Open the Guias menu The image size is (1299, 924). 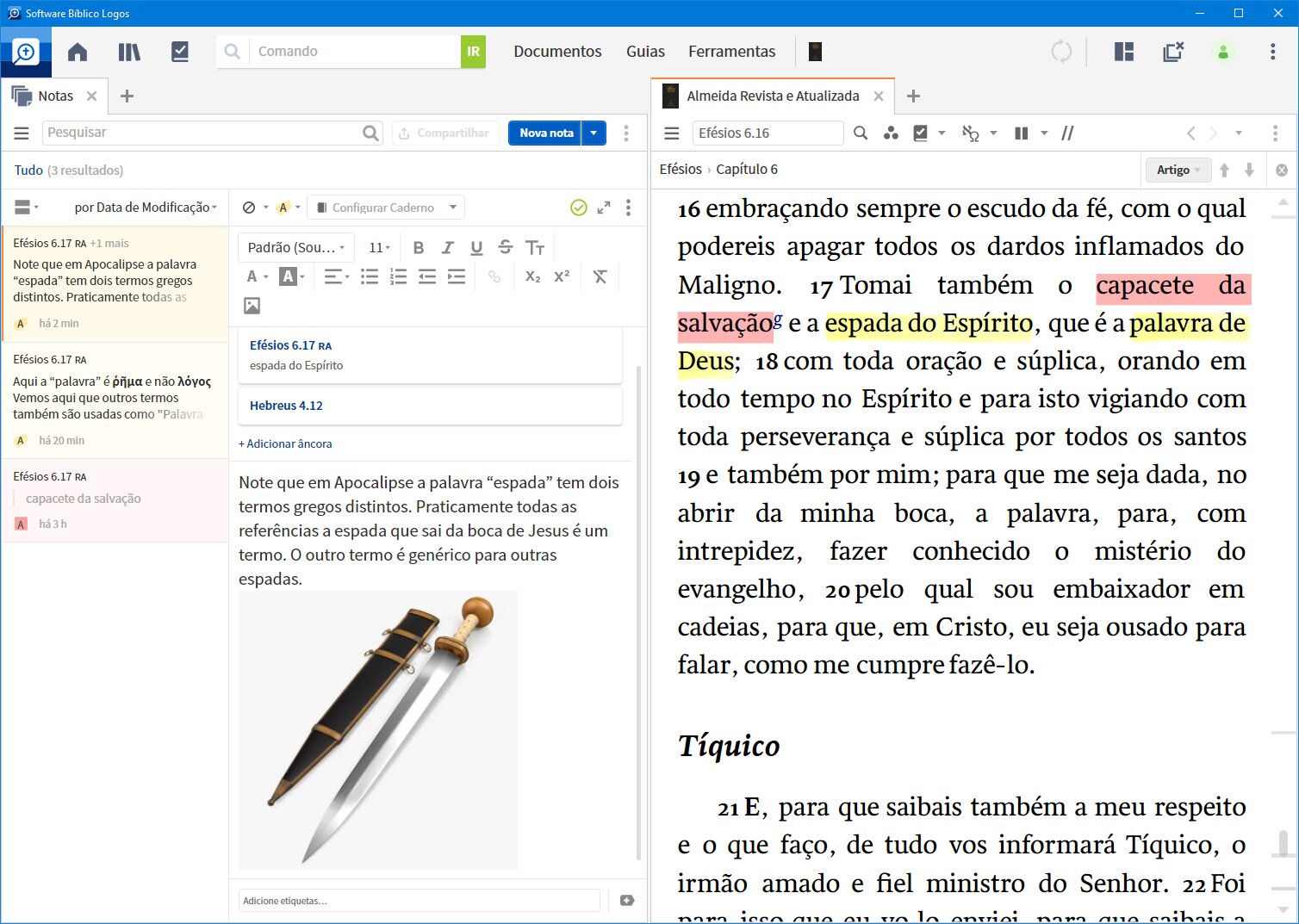point(645,52)
